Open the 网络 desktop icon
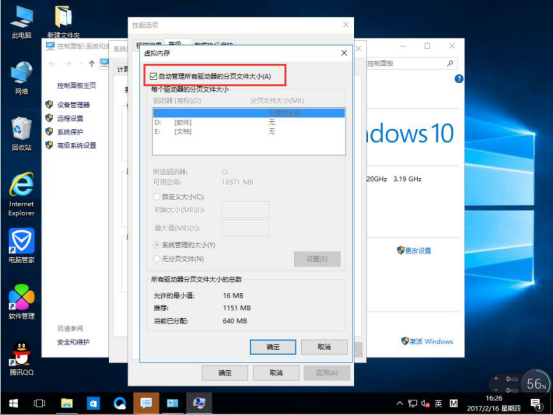 pos(22,78)
